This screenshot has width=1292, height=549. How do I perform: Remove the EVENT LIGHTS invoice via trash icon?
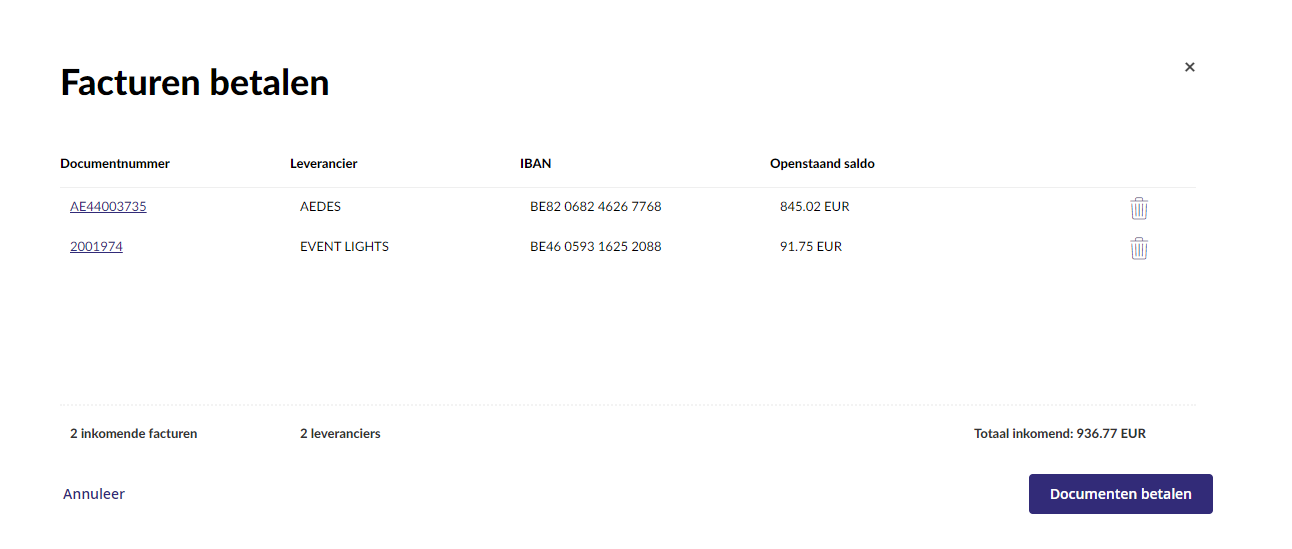coord(1139,248)
